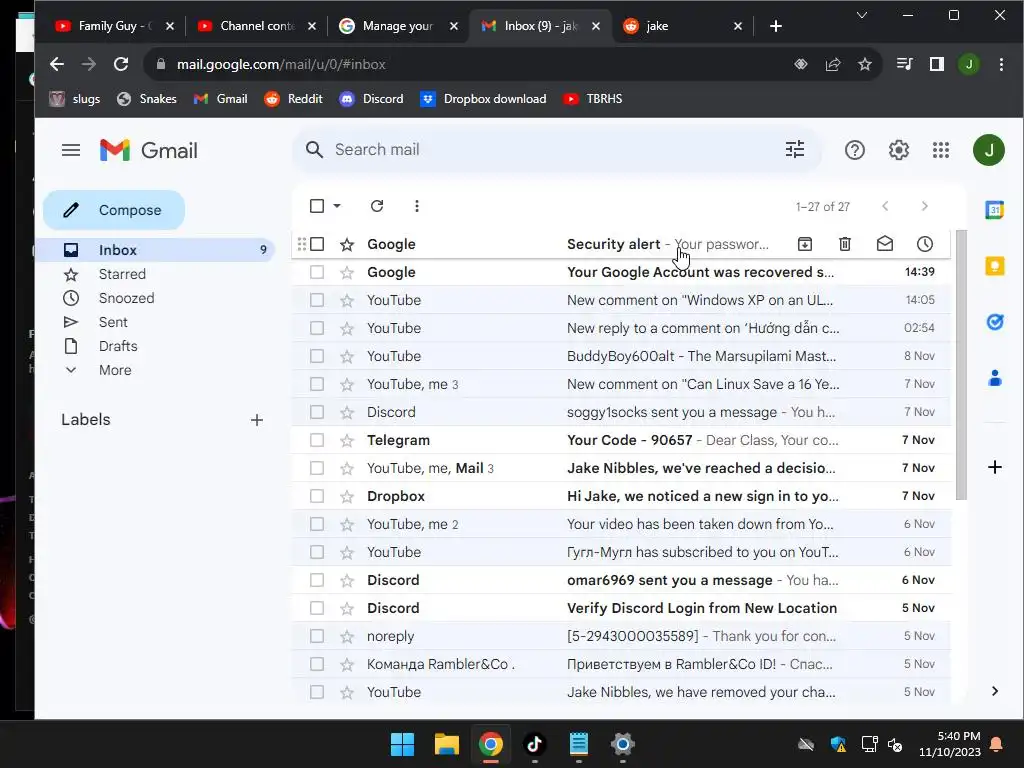Open Windows Start button on taskbar

(x=402, y=744)
